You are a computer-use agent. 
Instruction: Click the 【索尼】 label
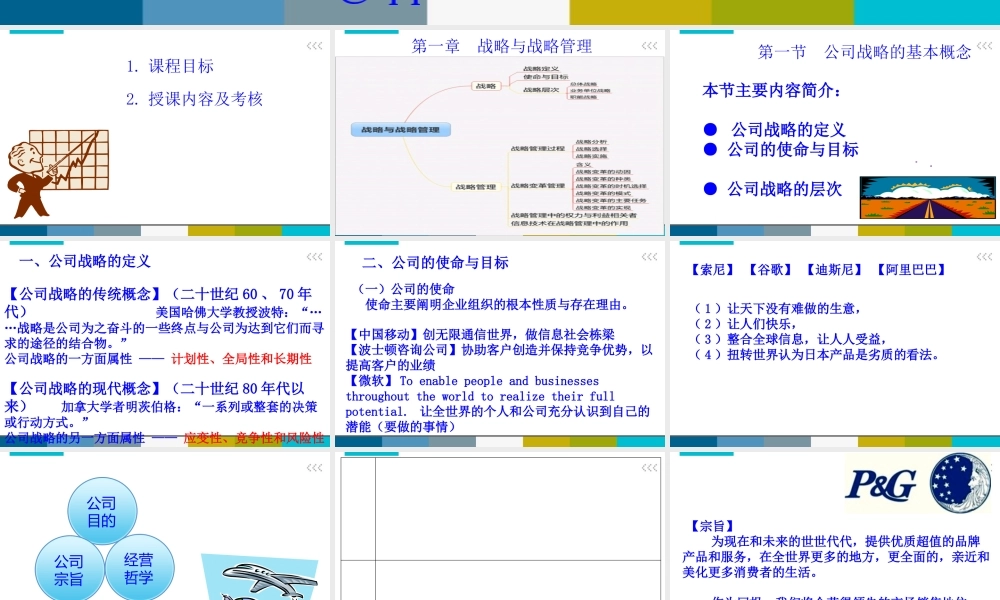click(713, 269)
